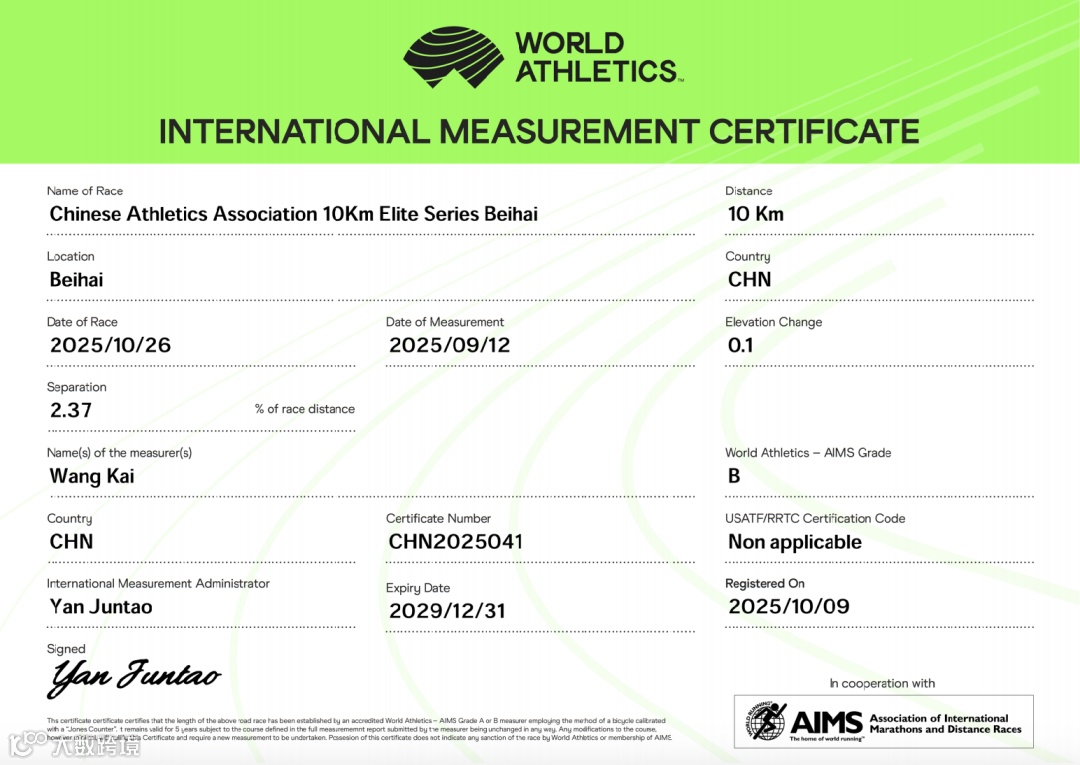Click the Distance value '10 Km'
Viewport: 1080px width, 765px height.
click(756, 214)
